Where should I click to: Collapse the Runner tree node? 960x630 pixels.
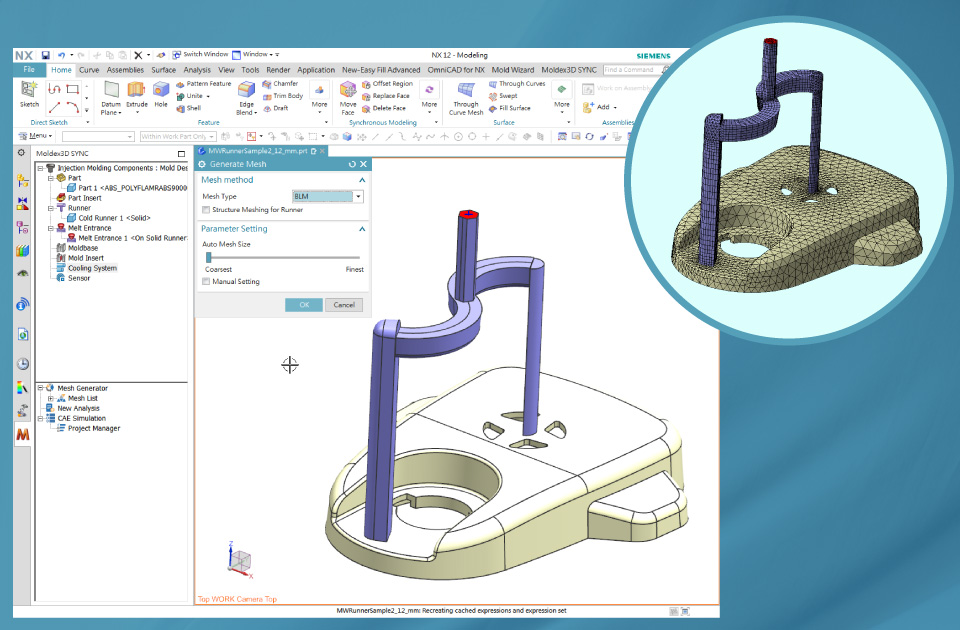tap(51, 208)
